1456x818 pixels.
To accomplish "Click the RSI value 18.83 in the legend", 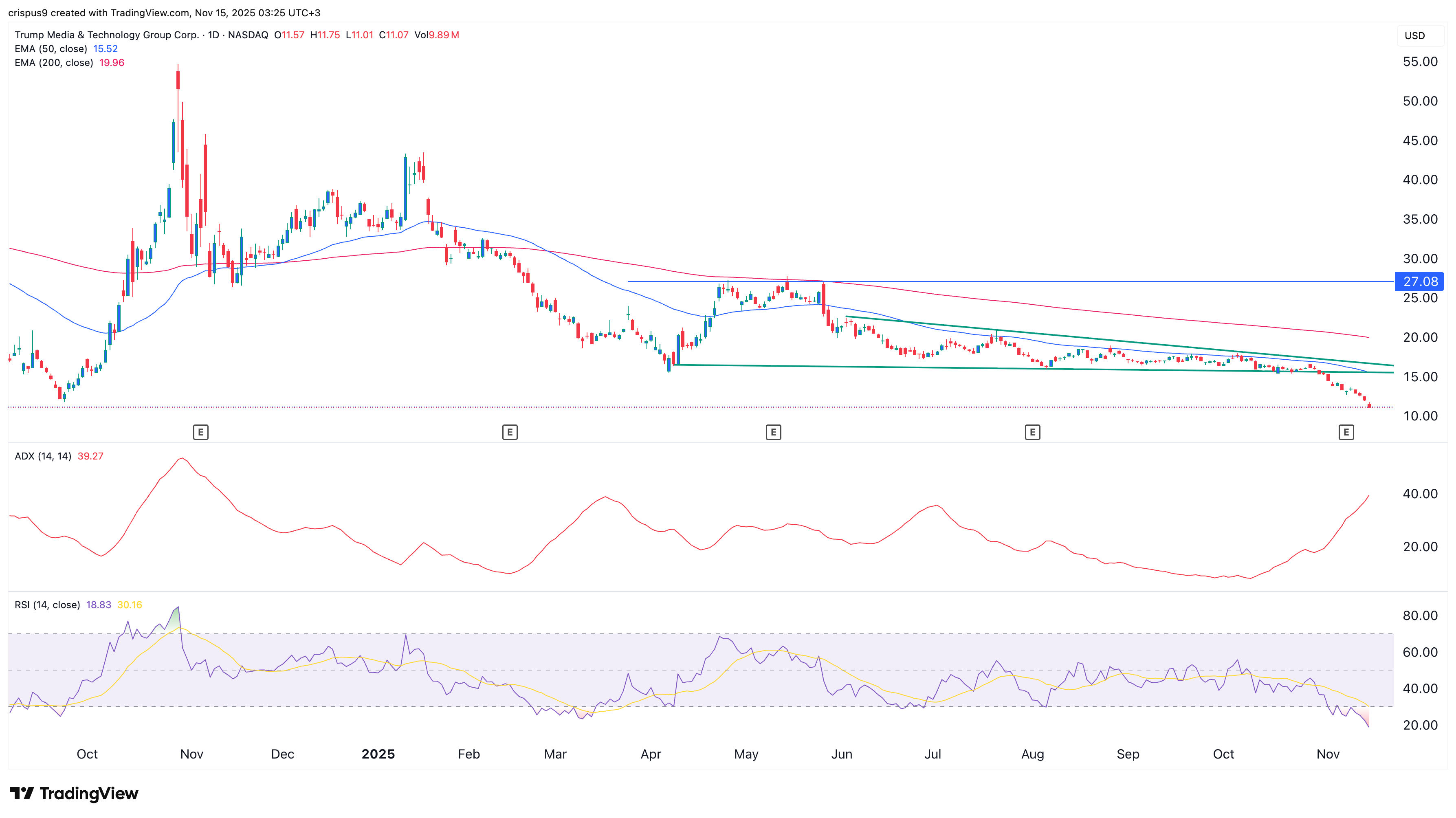I will pos(98,605).
